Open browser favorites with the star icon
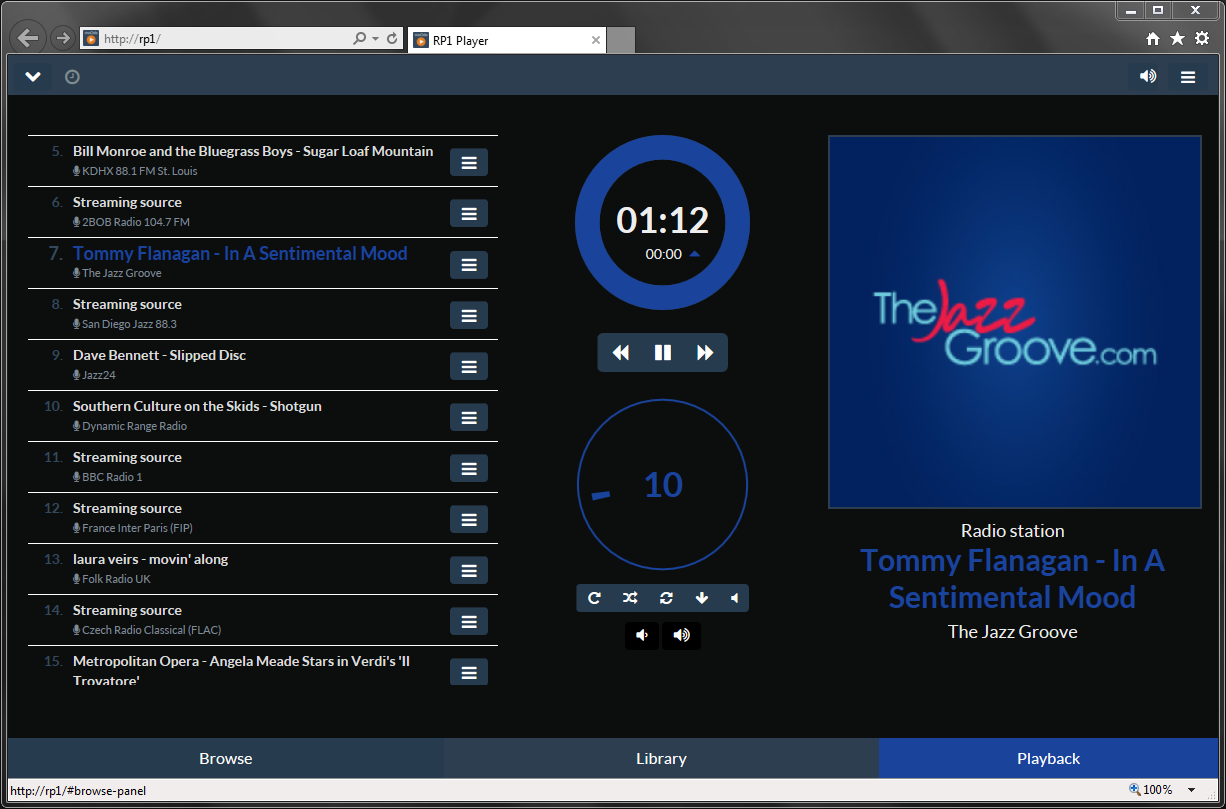Image resolution: width=1226 pixels, height=809 pixels. pos(1177,38)
